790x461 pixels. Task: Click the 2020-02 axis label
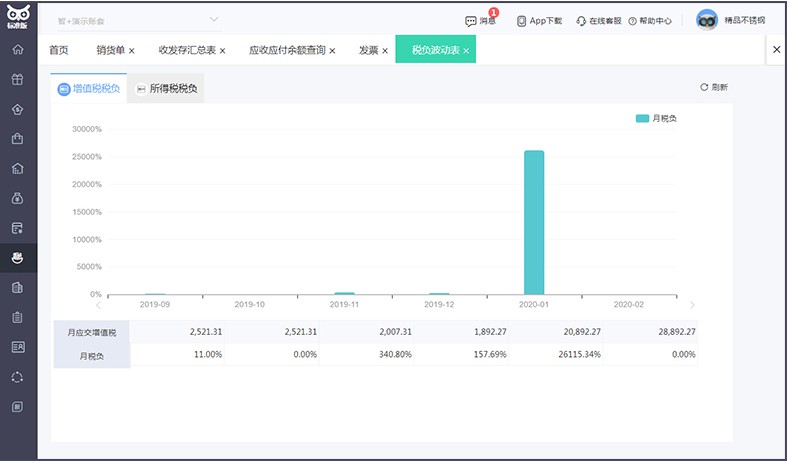[x=628, y=304]
